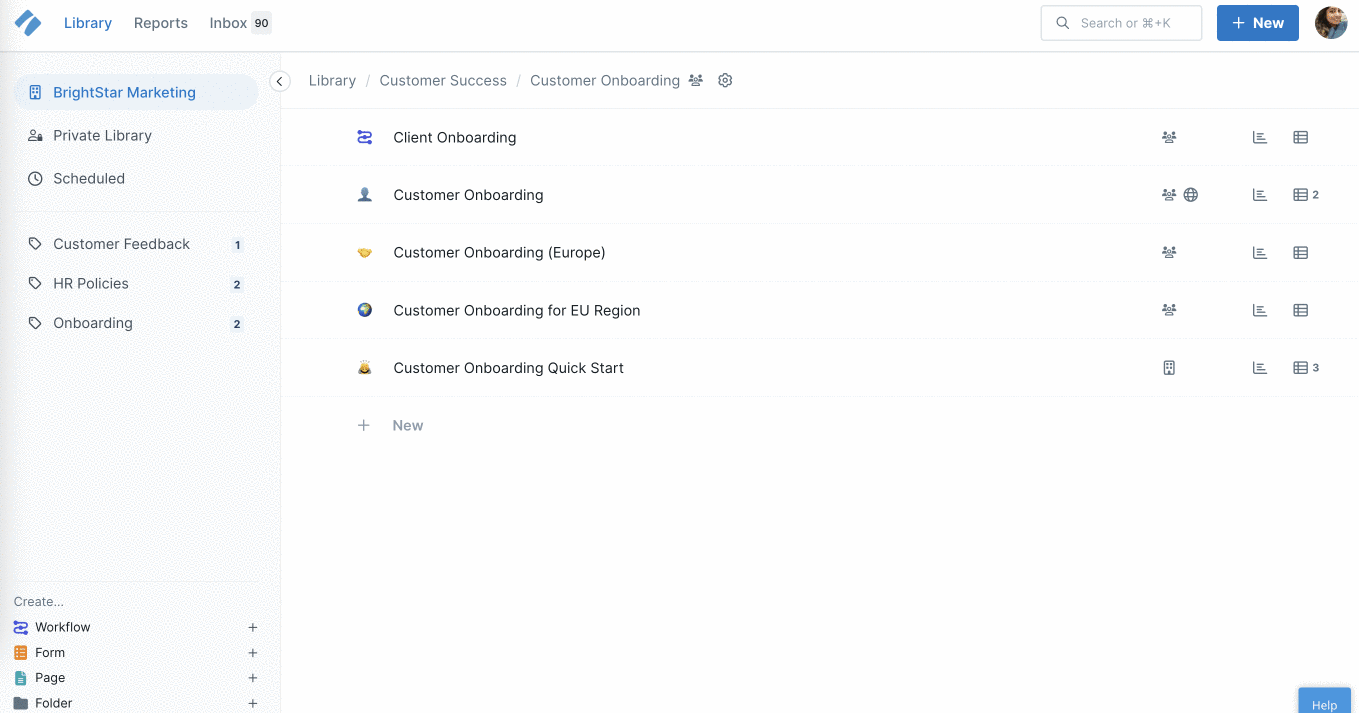The height and width of the screenshot is (713, 1359).
Task: Collapse the sidebar with the chevron button
Action: click(280, 81)
